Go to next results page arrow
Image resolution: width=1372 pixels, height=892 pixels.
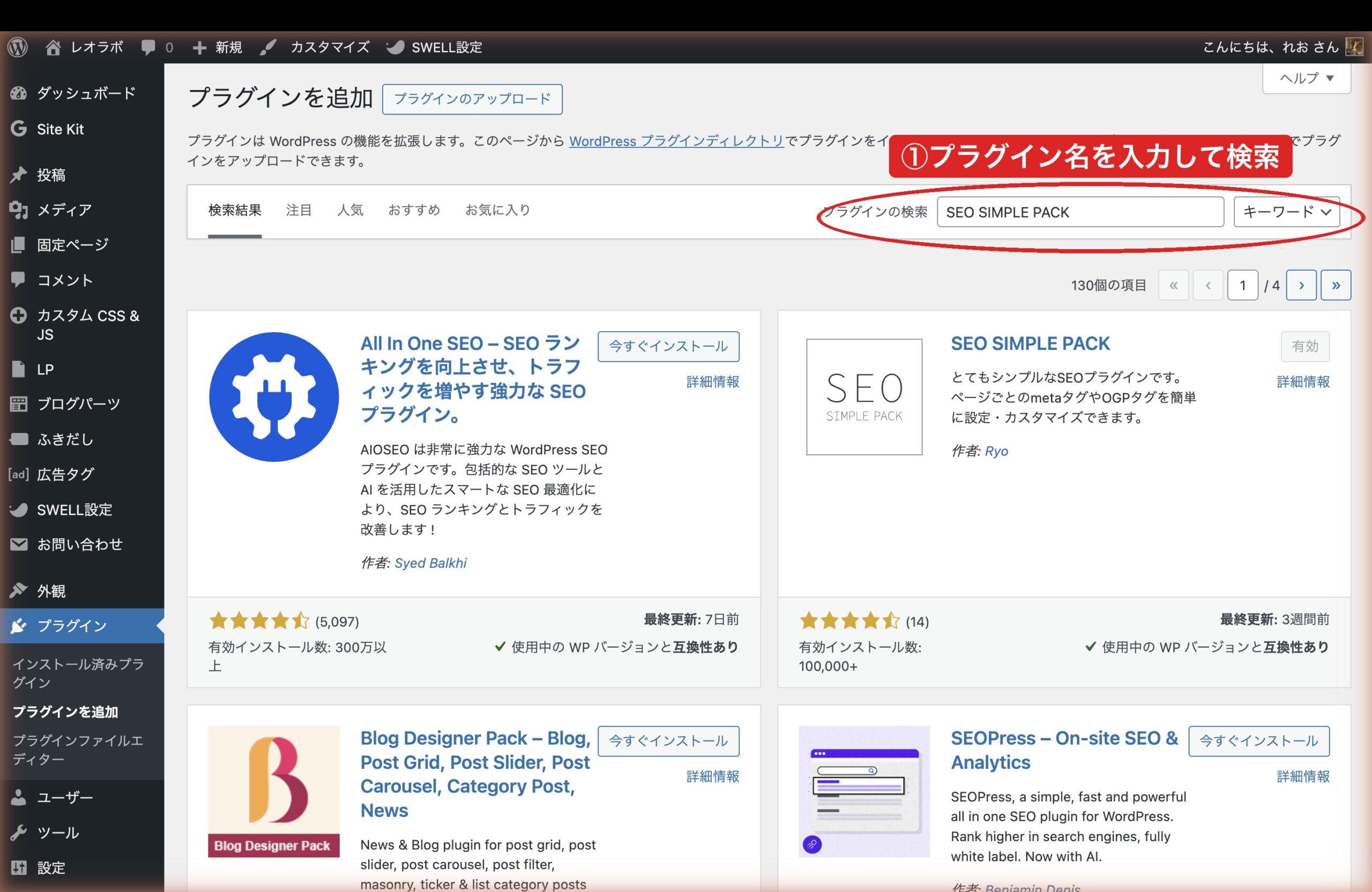click(x=1301, y=285)
